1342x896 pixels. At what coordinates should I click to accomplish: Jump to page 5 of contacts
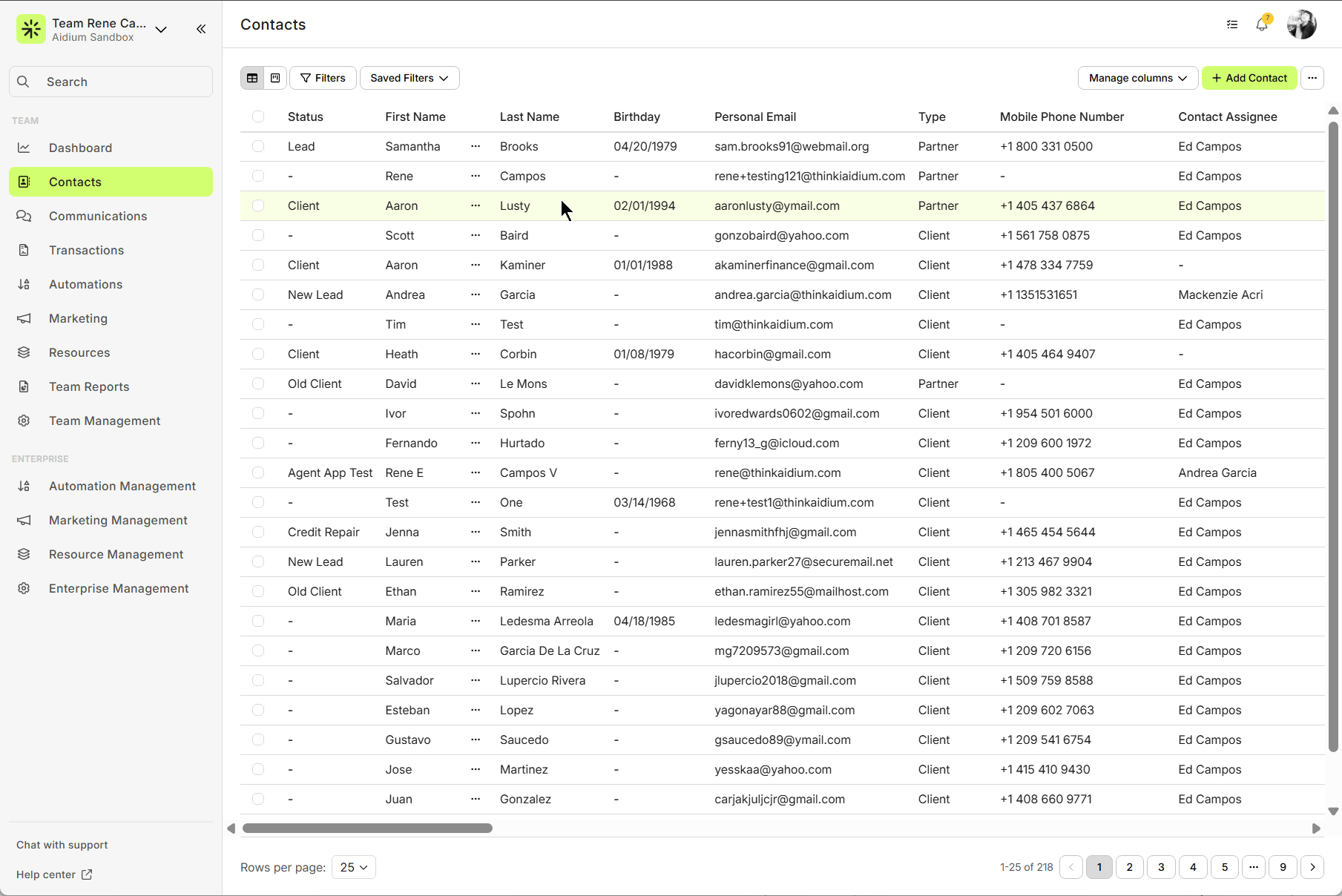click(x=1225, y=867)
